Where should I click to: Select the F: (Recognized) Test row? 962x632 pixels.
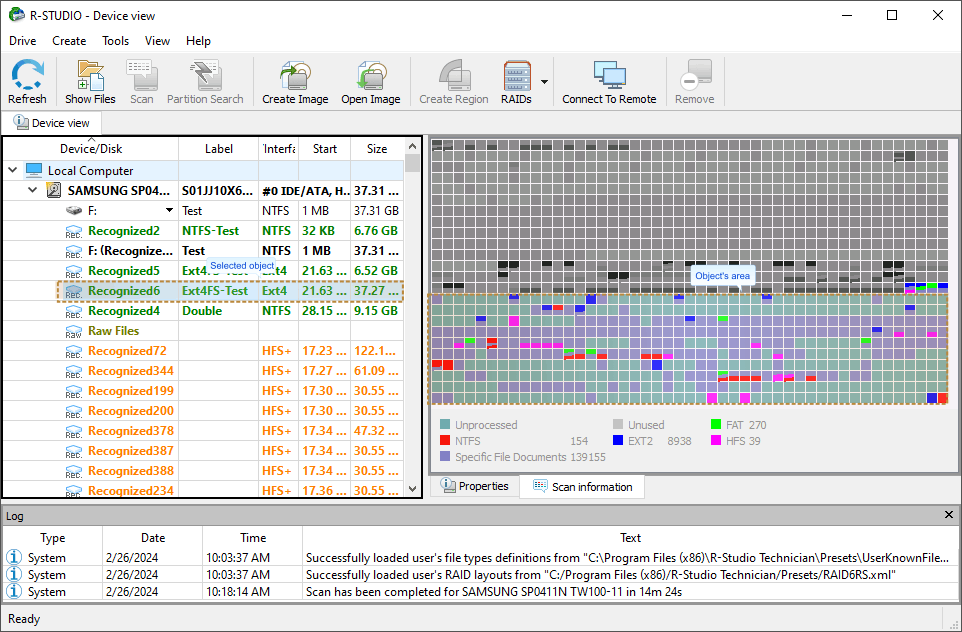(203, 251)
